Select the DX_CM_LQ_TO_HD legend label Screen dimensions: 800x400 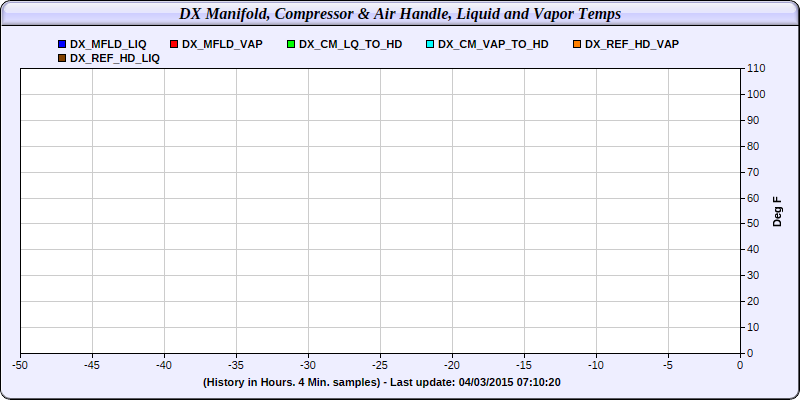point(351,44)
